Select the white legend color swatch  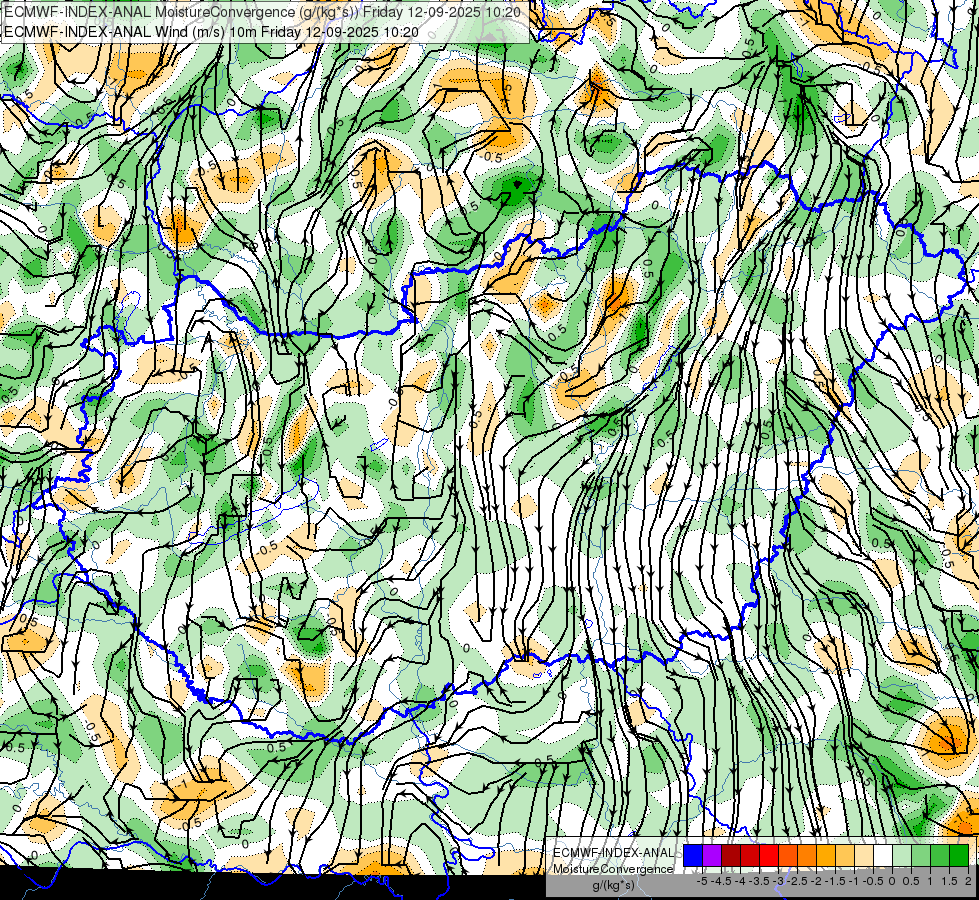883,855
